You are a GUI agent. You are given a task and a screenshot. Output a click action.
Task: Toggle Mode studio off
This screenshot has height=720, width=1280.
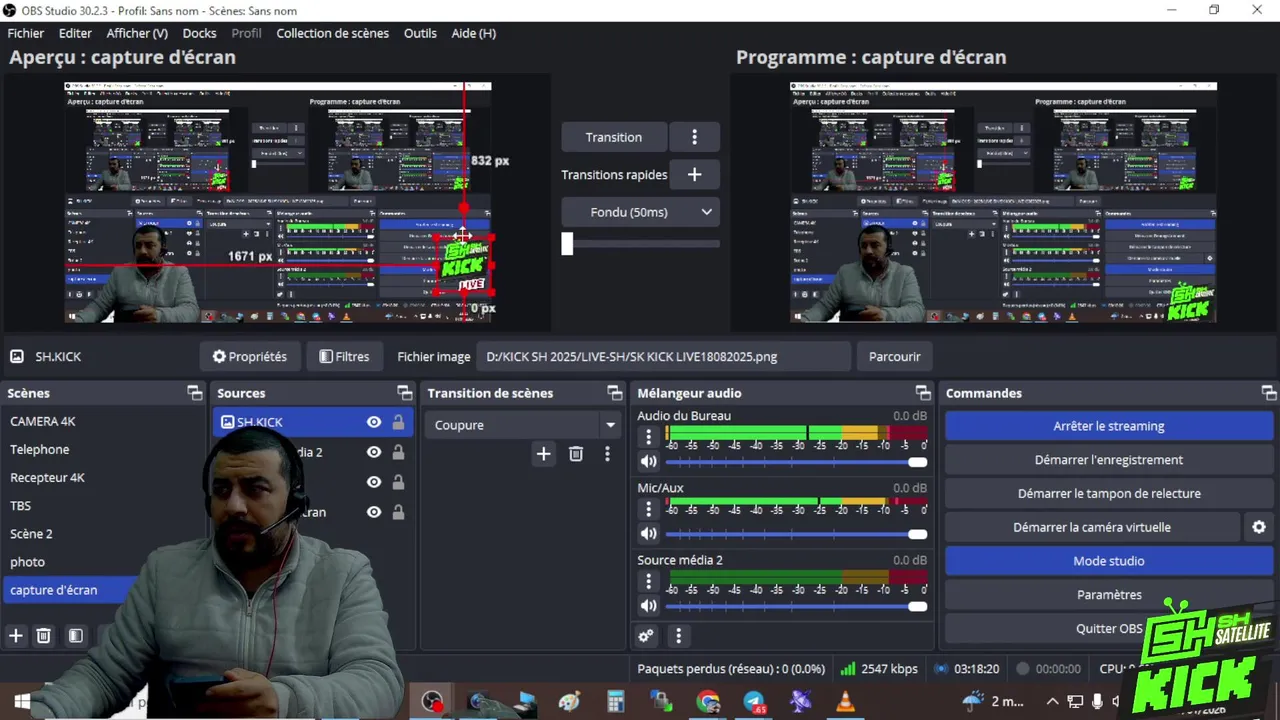click(x=1108, y=561)
